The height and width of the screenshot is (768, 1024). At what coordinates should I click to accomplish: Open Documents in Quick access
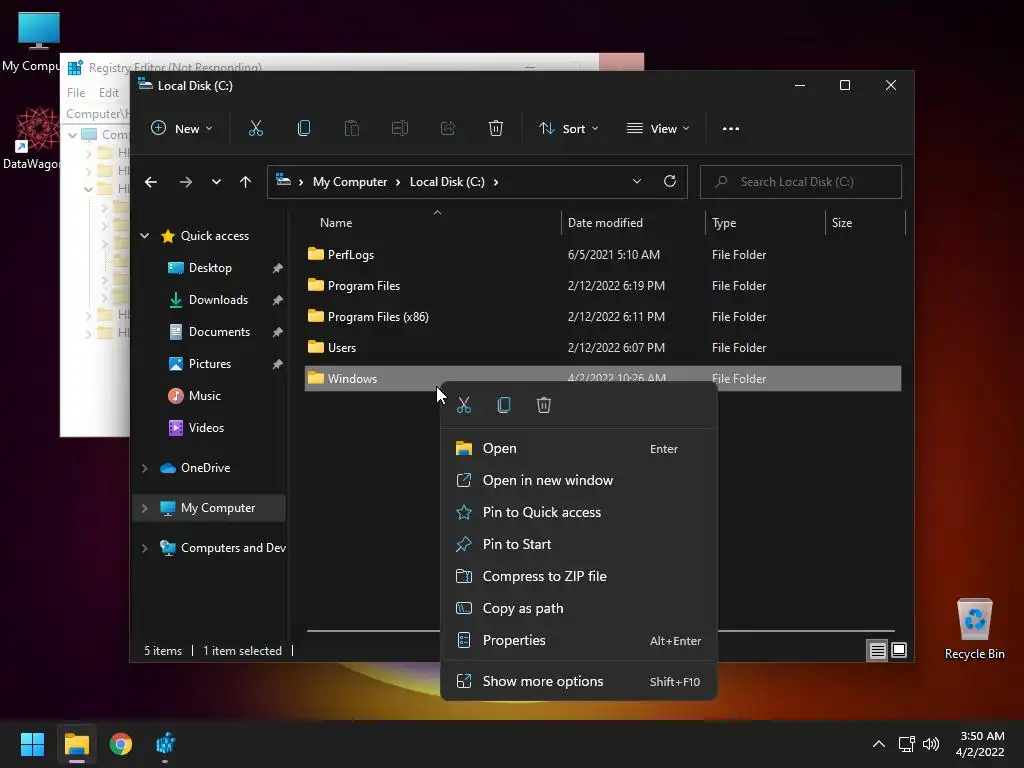219,332
